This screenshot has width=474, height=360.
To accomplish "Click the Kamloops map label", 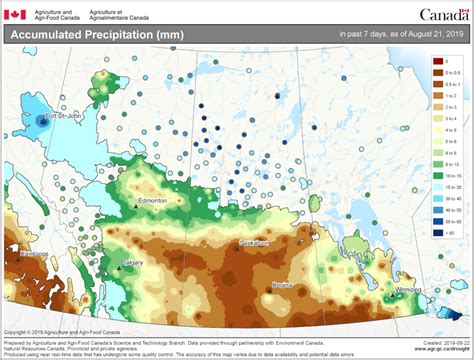I will [x=34, y=254].
